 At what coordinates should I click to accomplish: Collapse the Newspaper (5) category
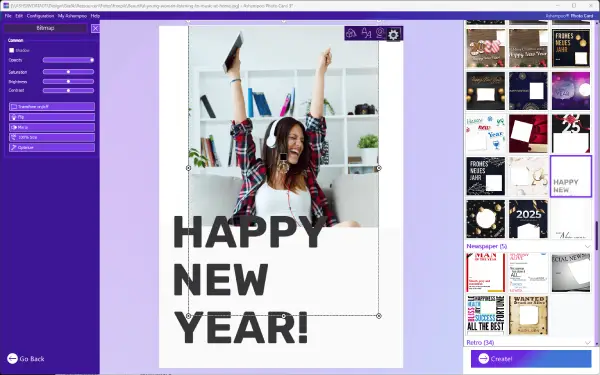tap(588, 246)
